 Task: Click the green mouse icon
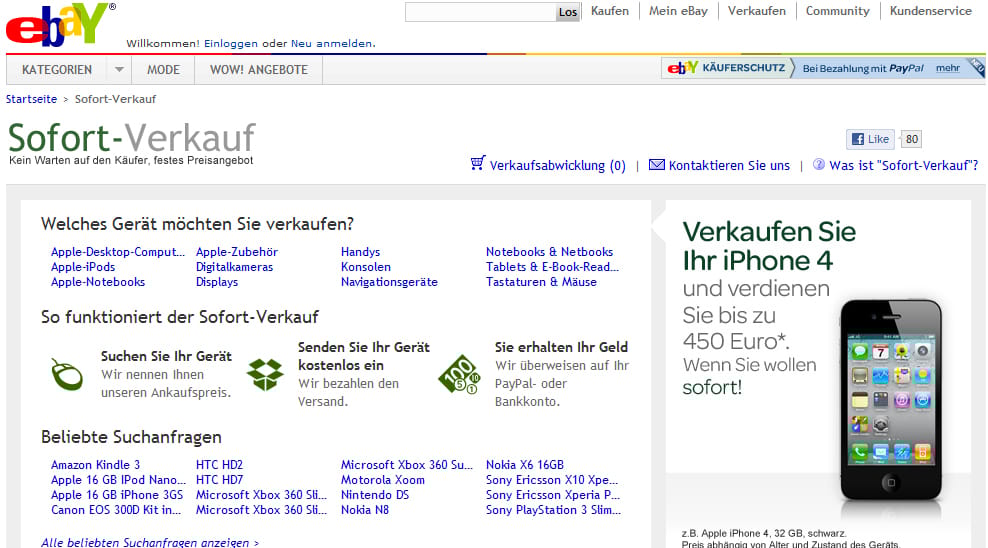point(67,374)
